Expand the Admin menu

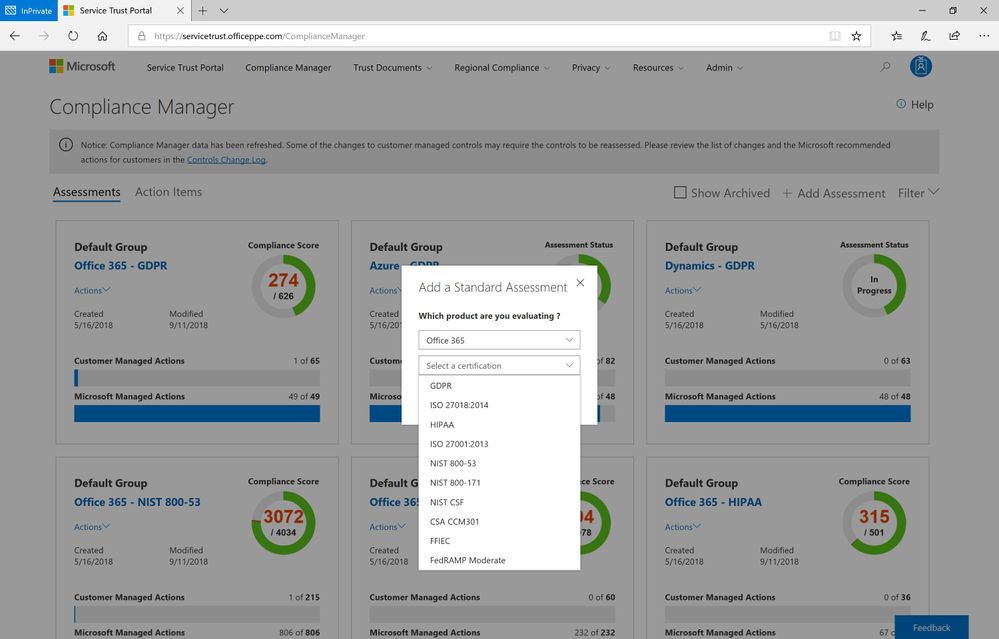pos(724,68)
